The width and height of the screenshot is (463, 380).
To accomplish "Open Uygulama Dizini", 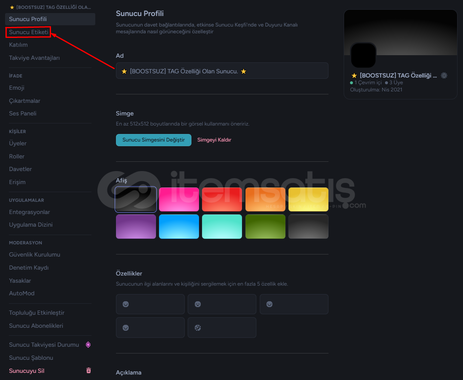I will pyautogui.click(x=31, y=225).
